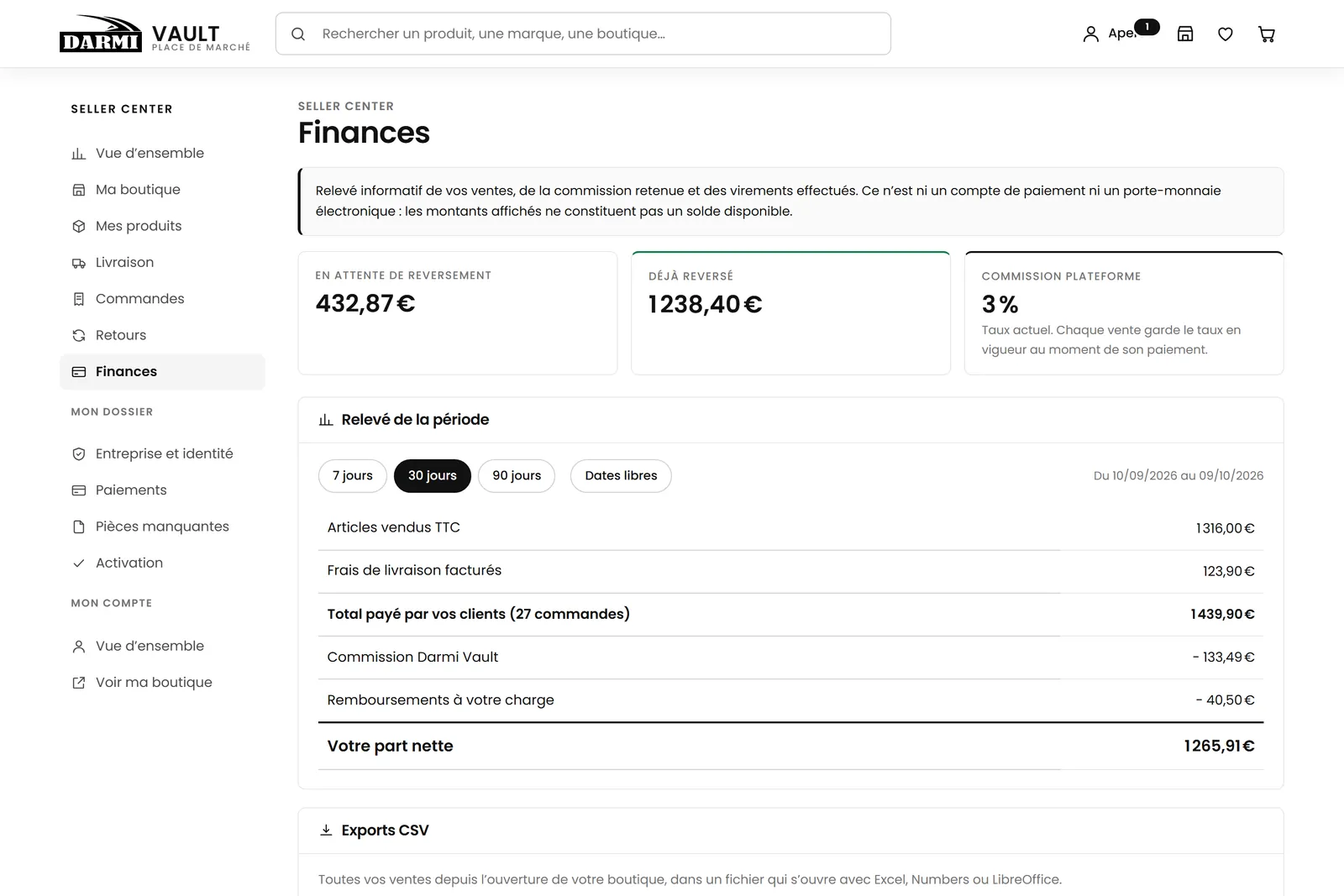Click the Voir ma boutique external-link icon
The width and height of the screenshot is (1344, 896).
79,683
